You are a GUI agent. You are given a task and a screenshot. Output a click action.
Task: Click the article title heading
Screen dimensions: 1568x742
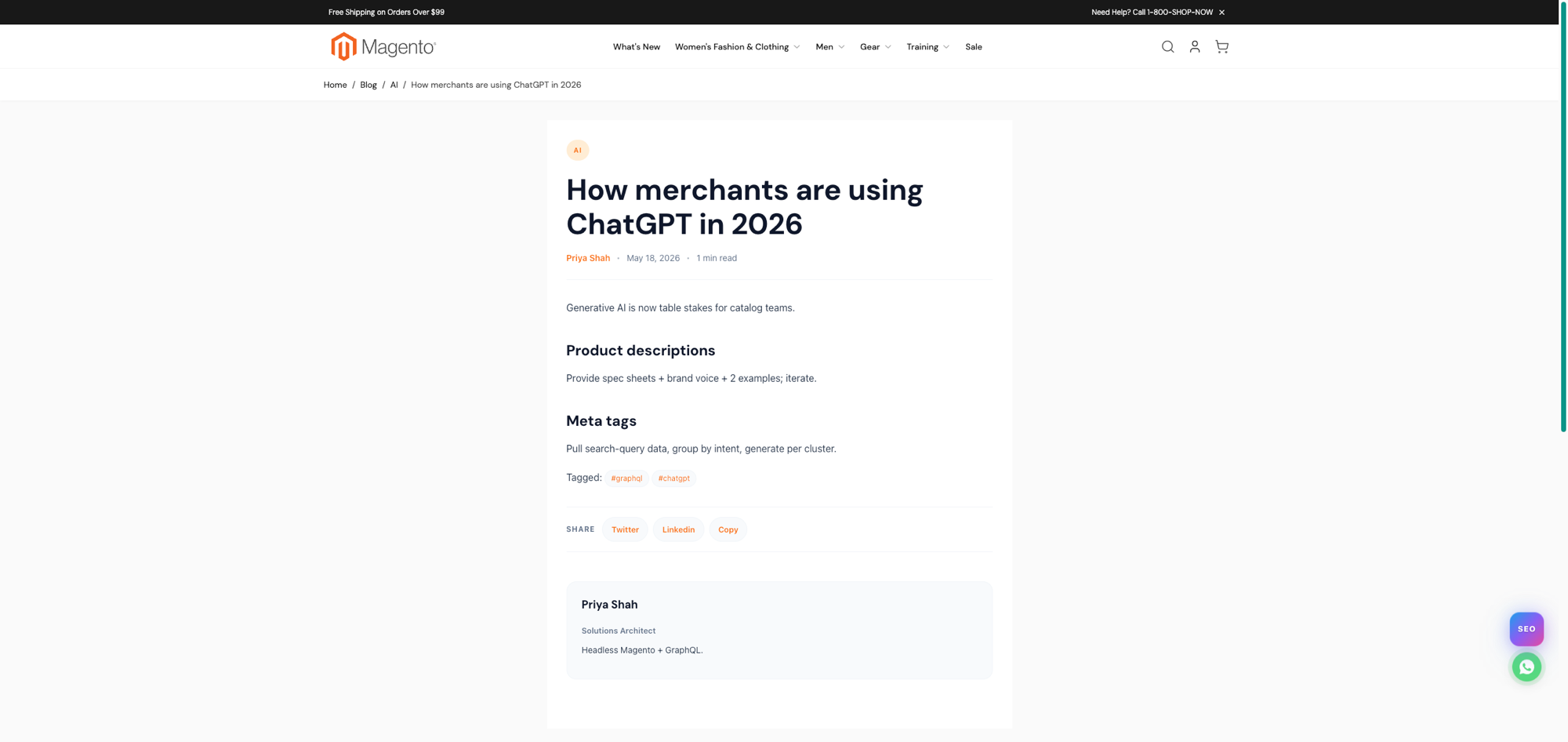click(745, 207)
